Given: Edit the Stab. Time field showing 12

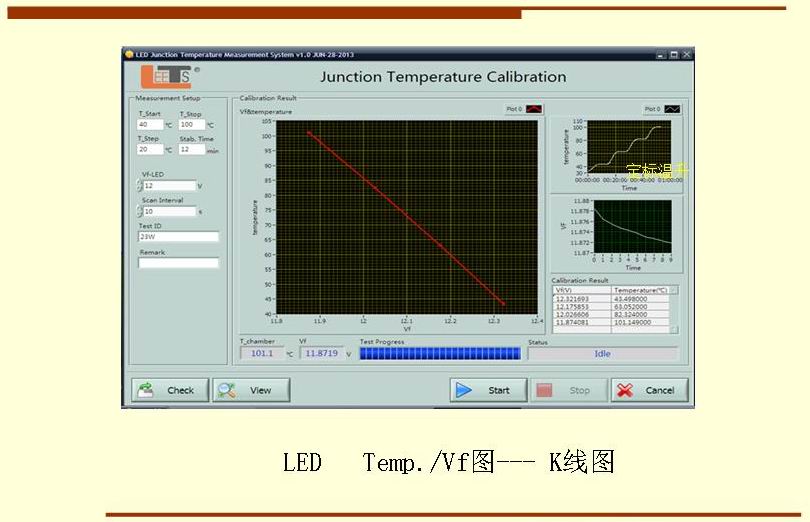Looking at the screenshot, I should (x=192, y=149).
